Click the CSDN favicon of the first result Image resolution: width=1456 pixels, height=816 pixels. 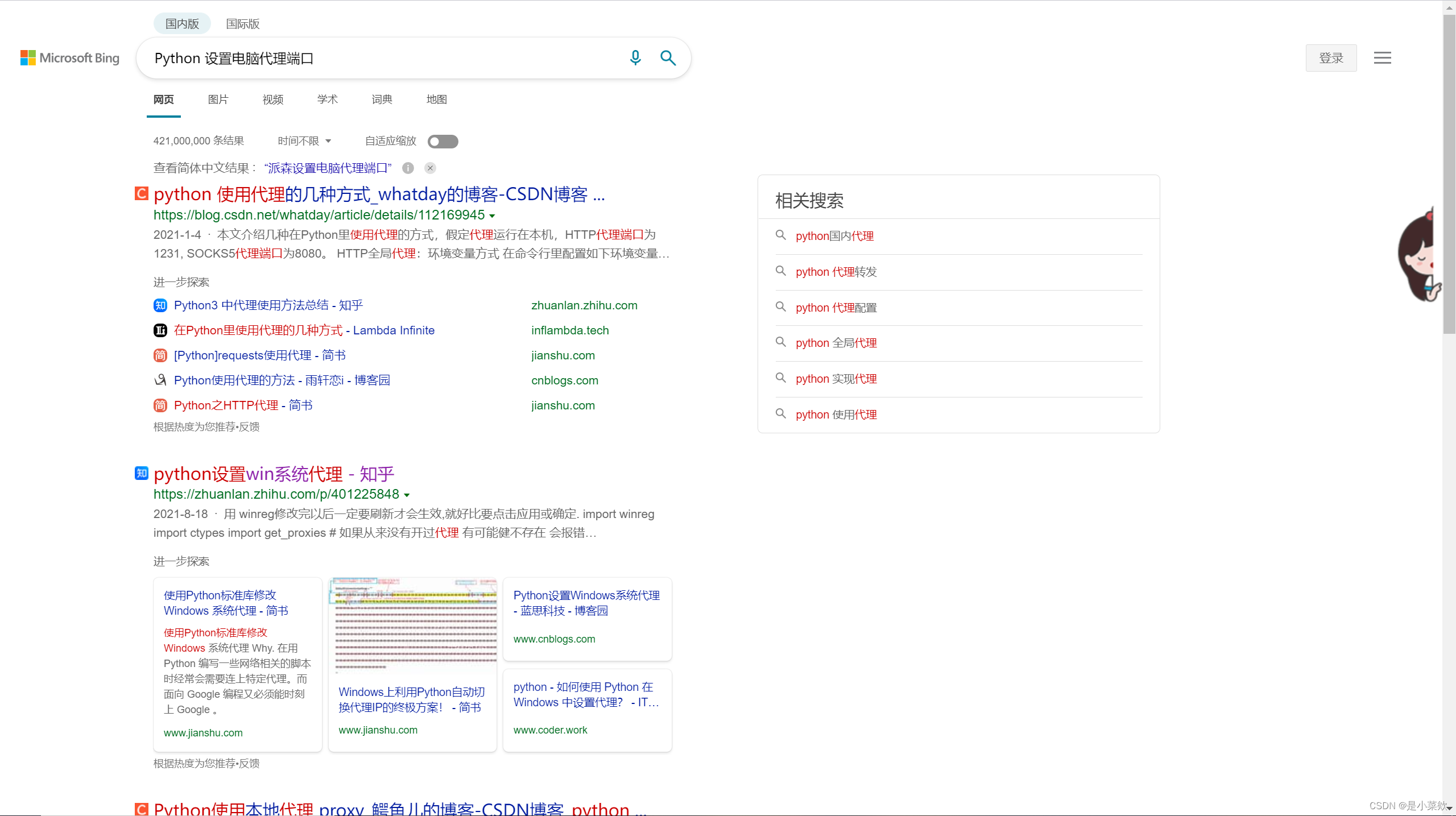click(142, 194)
